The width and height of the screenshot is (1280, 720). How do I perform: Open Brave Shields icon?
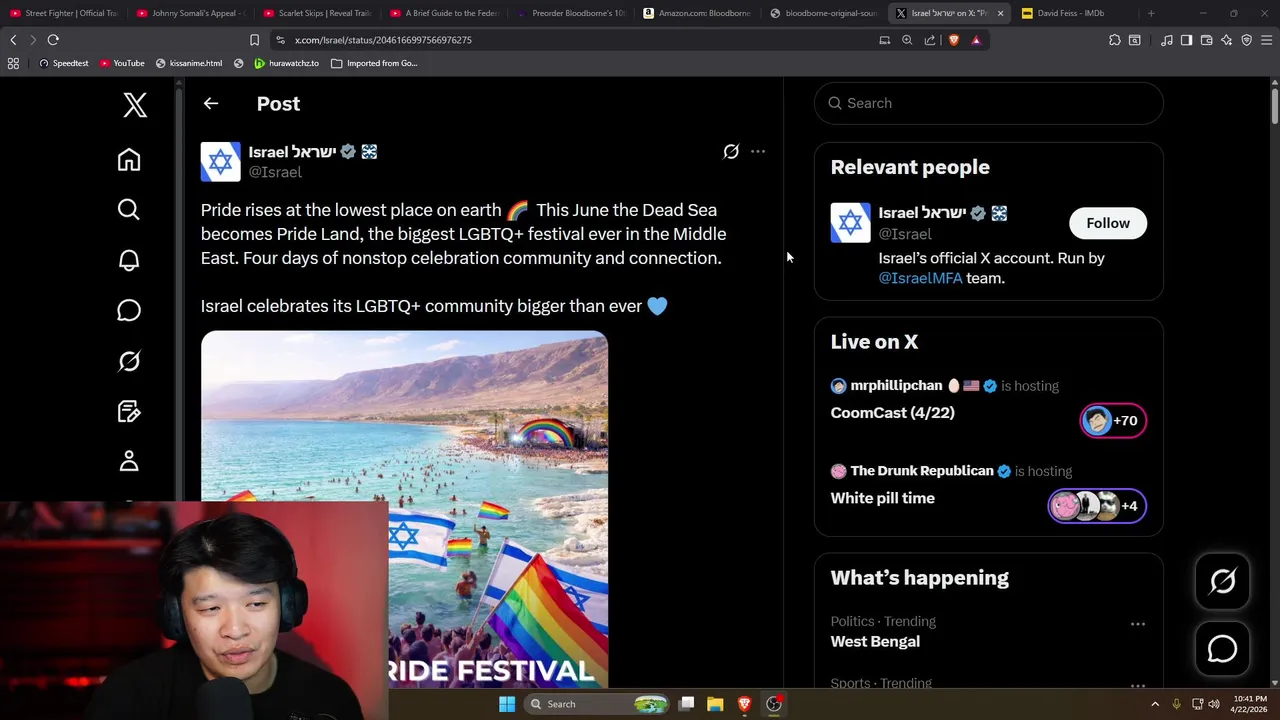point(953,40)
